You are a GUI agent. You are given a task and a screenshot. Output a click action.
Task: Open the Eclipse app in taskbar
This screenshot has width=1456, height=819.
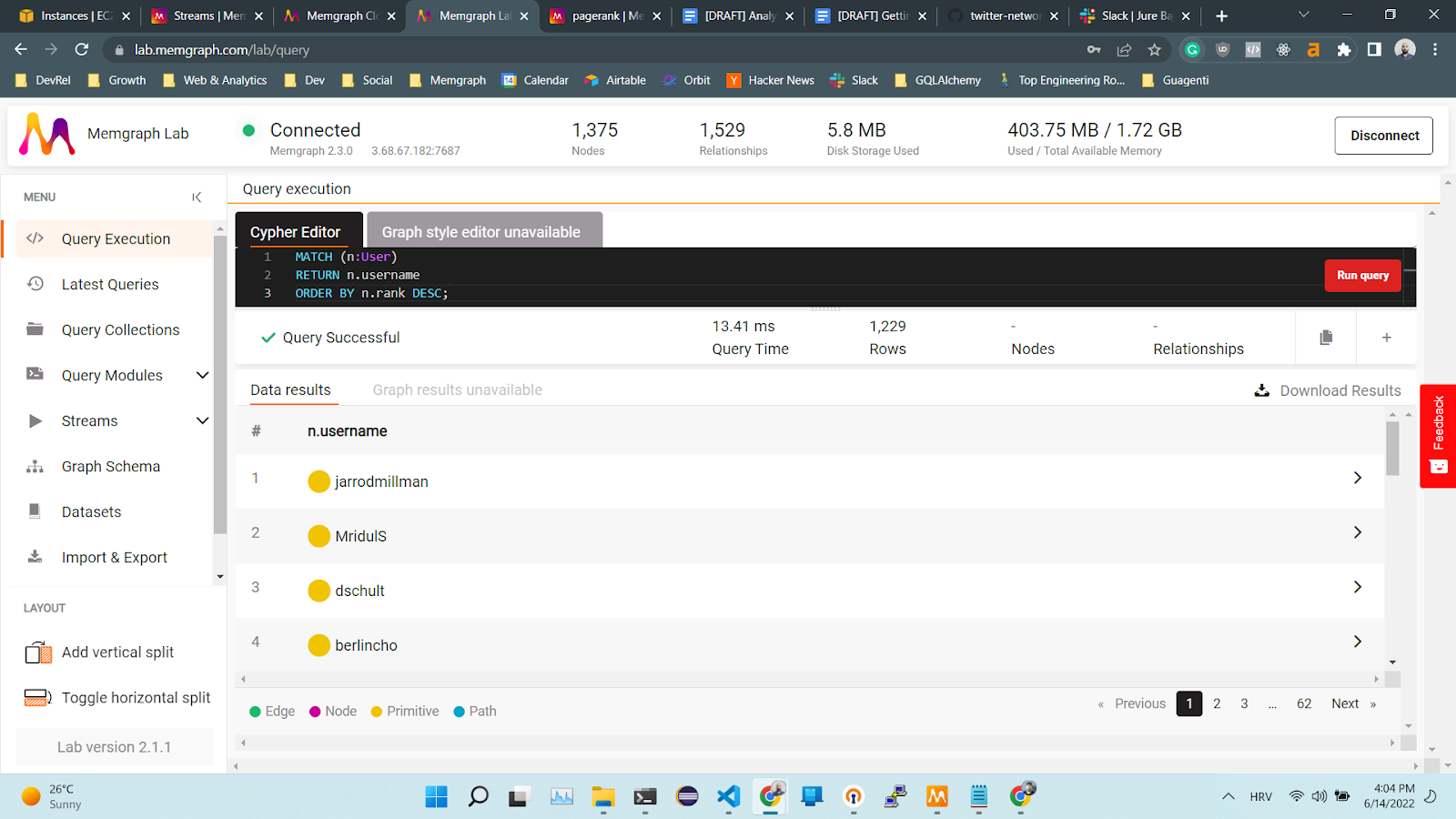(x=687, y=796)
